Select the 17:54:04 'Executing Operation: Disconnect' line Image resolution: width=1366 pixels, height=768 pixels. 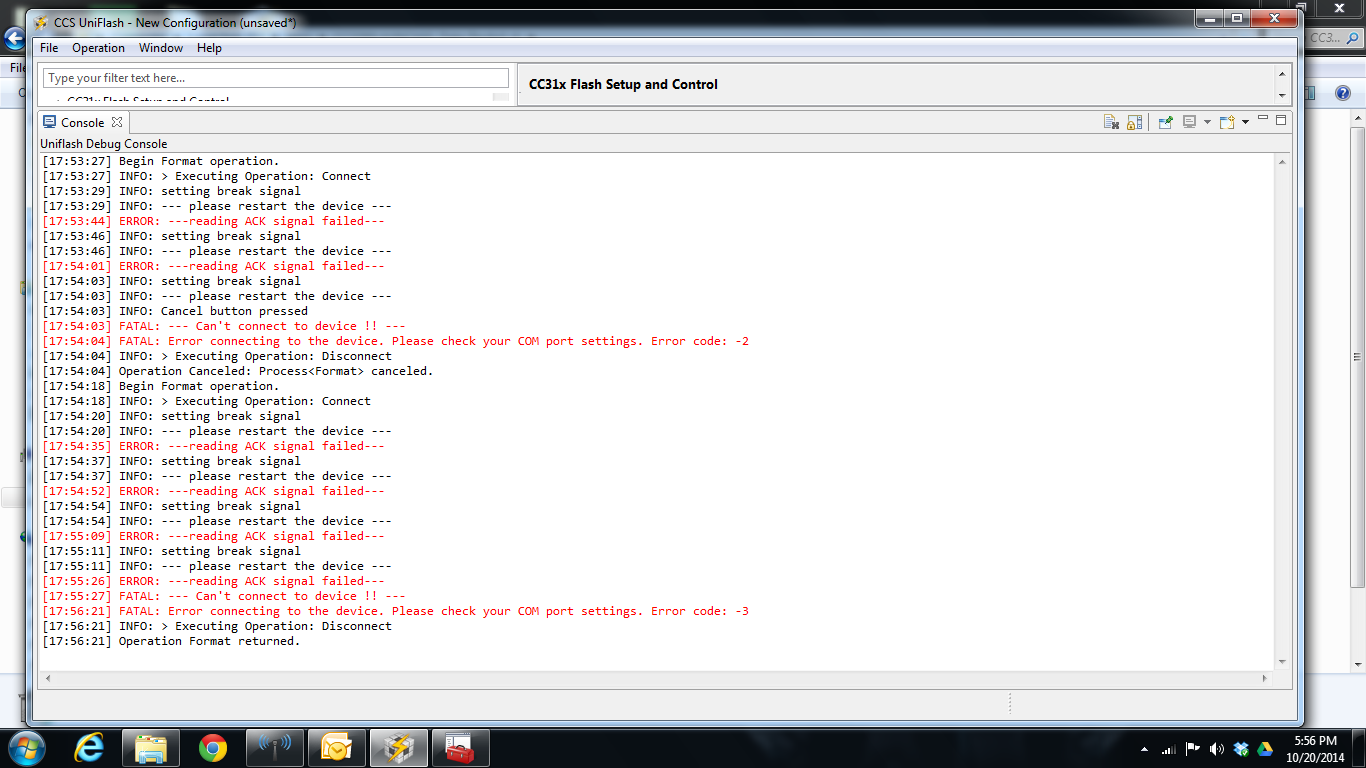(x=217, y=356)
